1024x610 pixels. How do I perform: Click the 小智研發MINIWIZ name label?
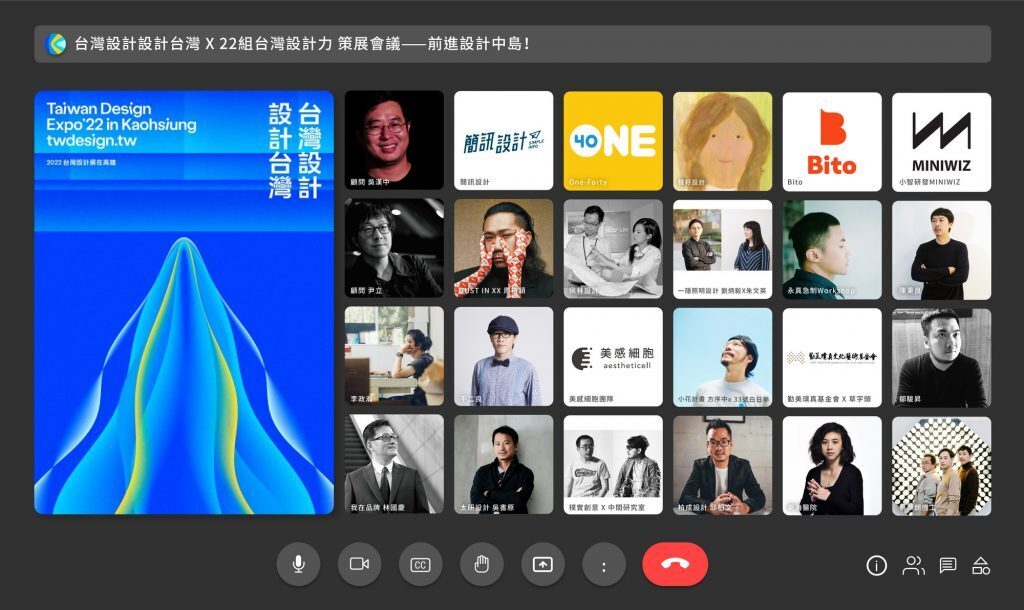coord(929,182)
